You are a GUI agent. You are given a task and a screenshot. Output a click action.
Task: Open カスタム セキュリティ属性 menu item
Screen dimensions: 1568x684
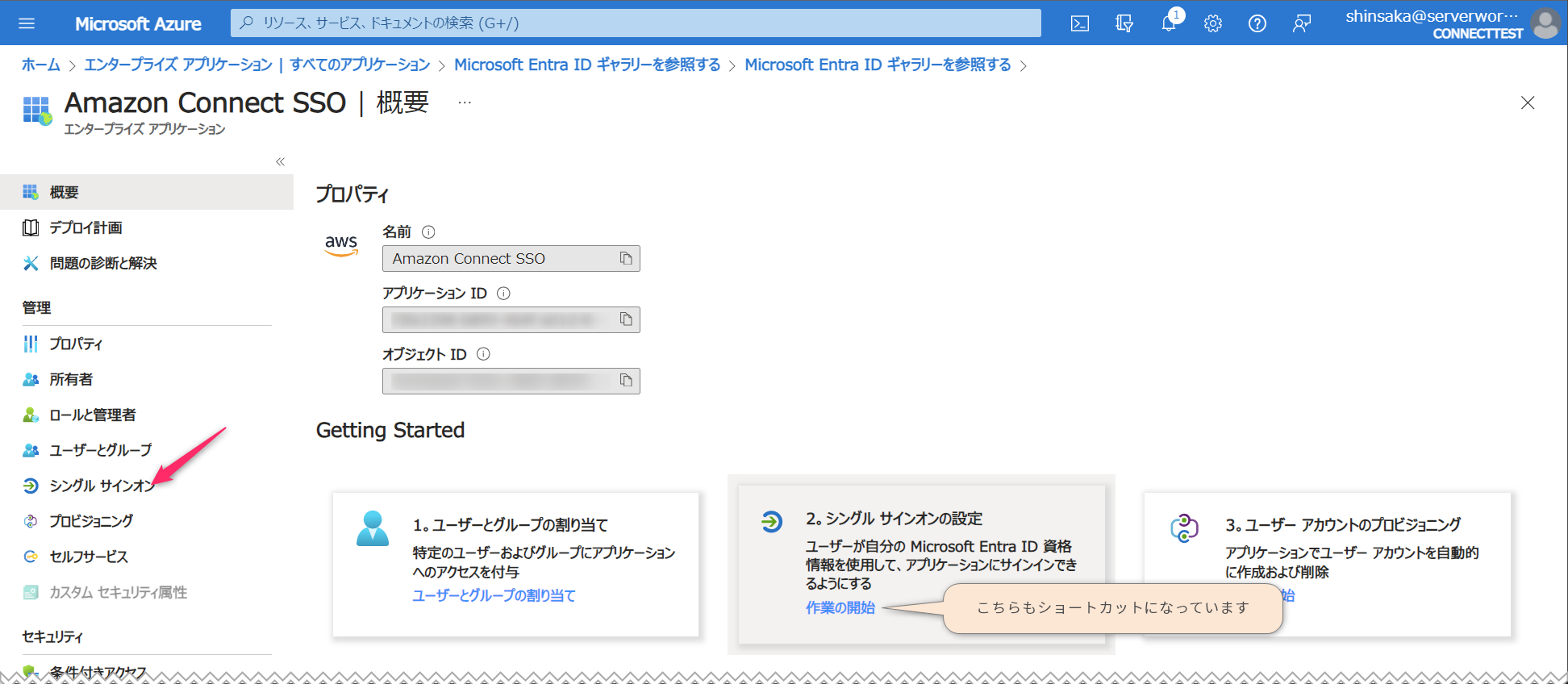(147, 592)
